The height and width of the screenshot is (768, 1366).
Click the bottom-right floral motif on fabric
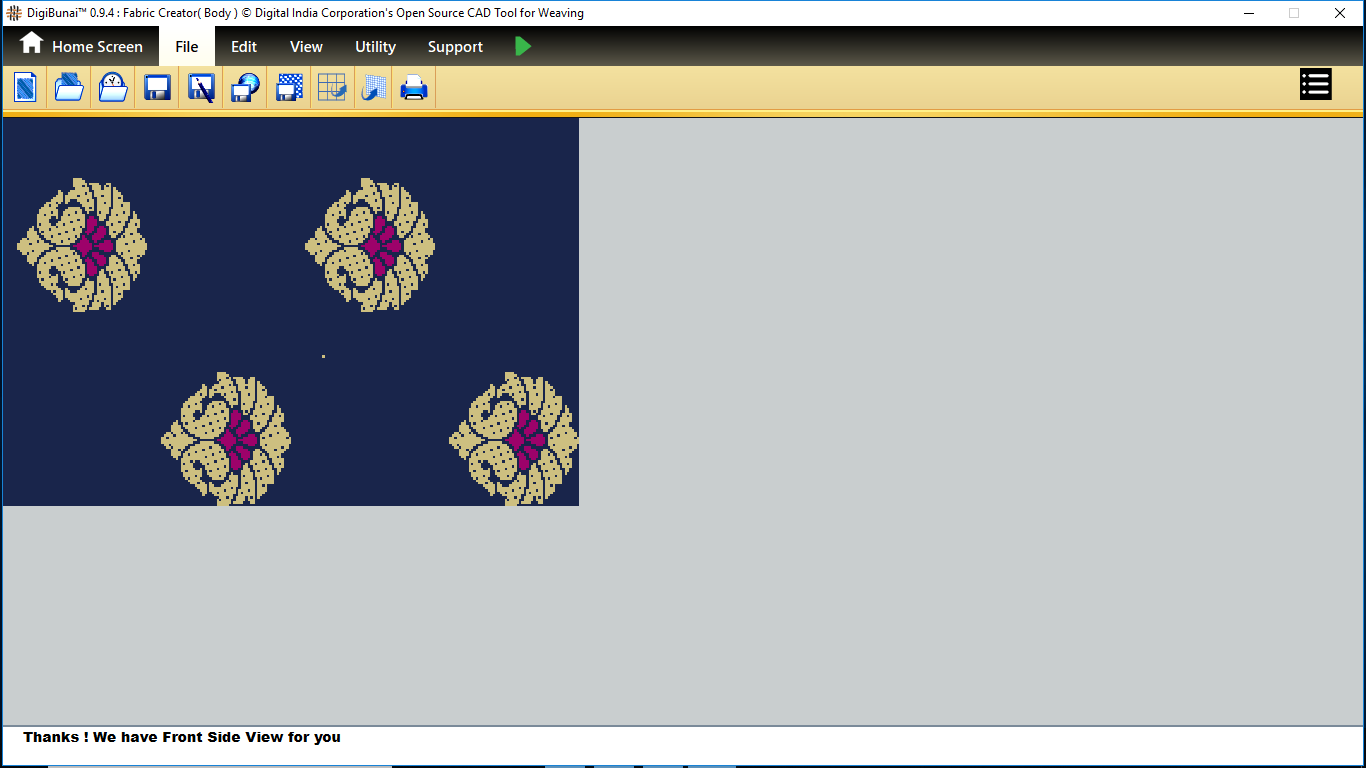tap(514, 439)
